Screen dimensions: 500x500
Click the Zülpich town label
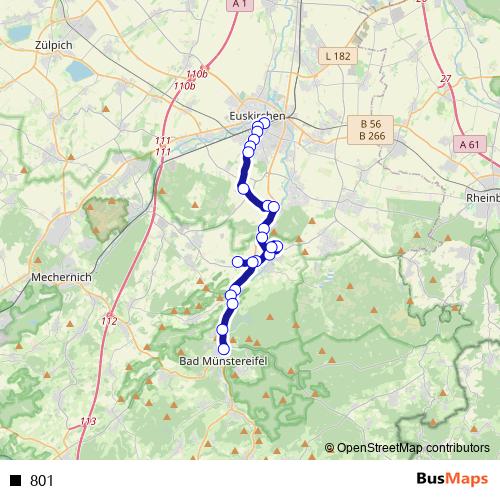pos(54,45)
